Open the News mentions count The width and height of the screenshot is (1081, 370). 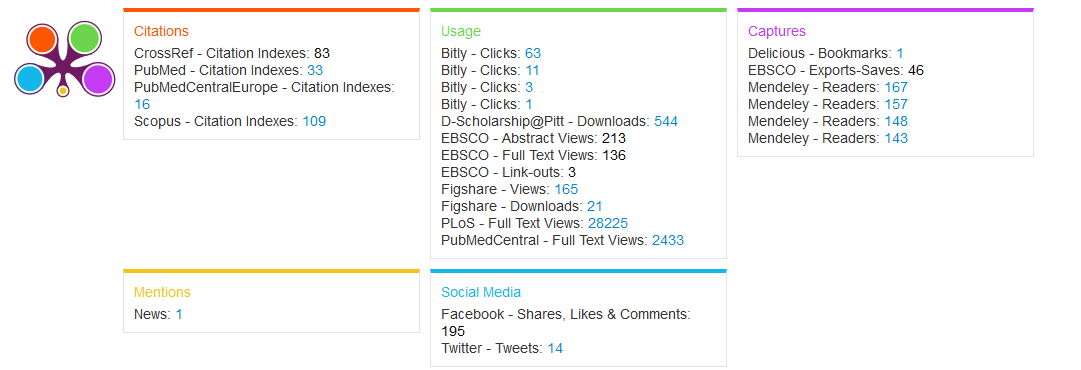(x=179, y=314)
